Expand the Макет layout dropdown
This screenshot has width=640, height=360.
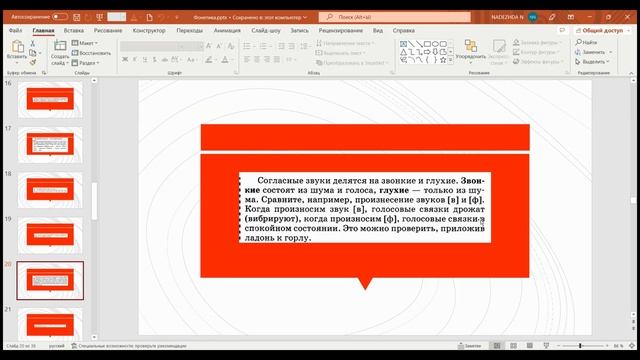(85, 43)
